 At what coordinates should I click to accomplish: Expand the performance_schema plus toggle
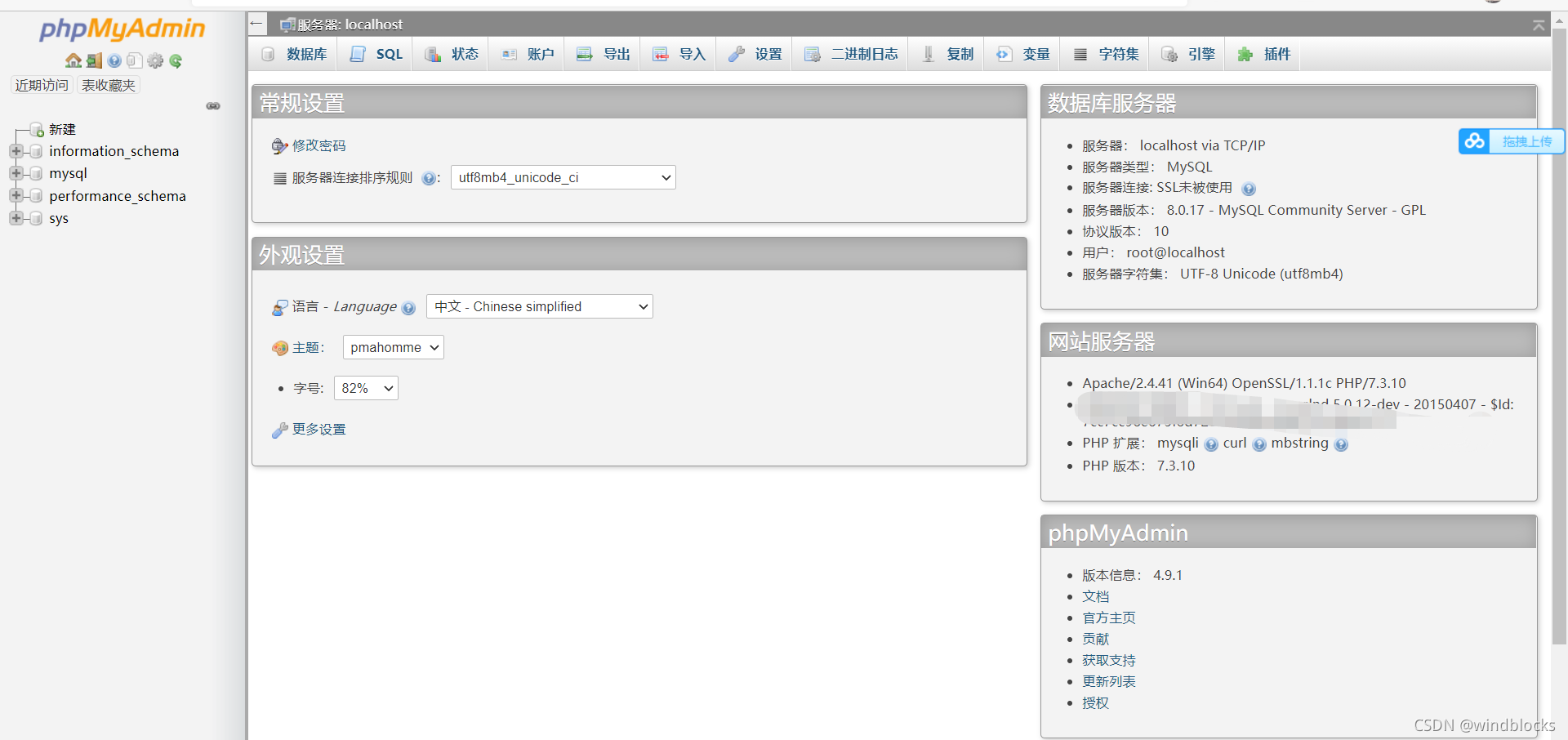pos(16,196)
